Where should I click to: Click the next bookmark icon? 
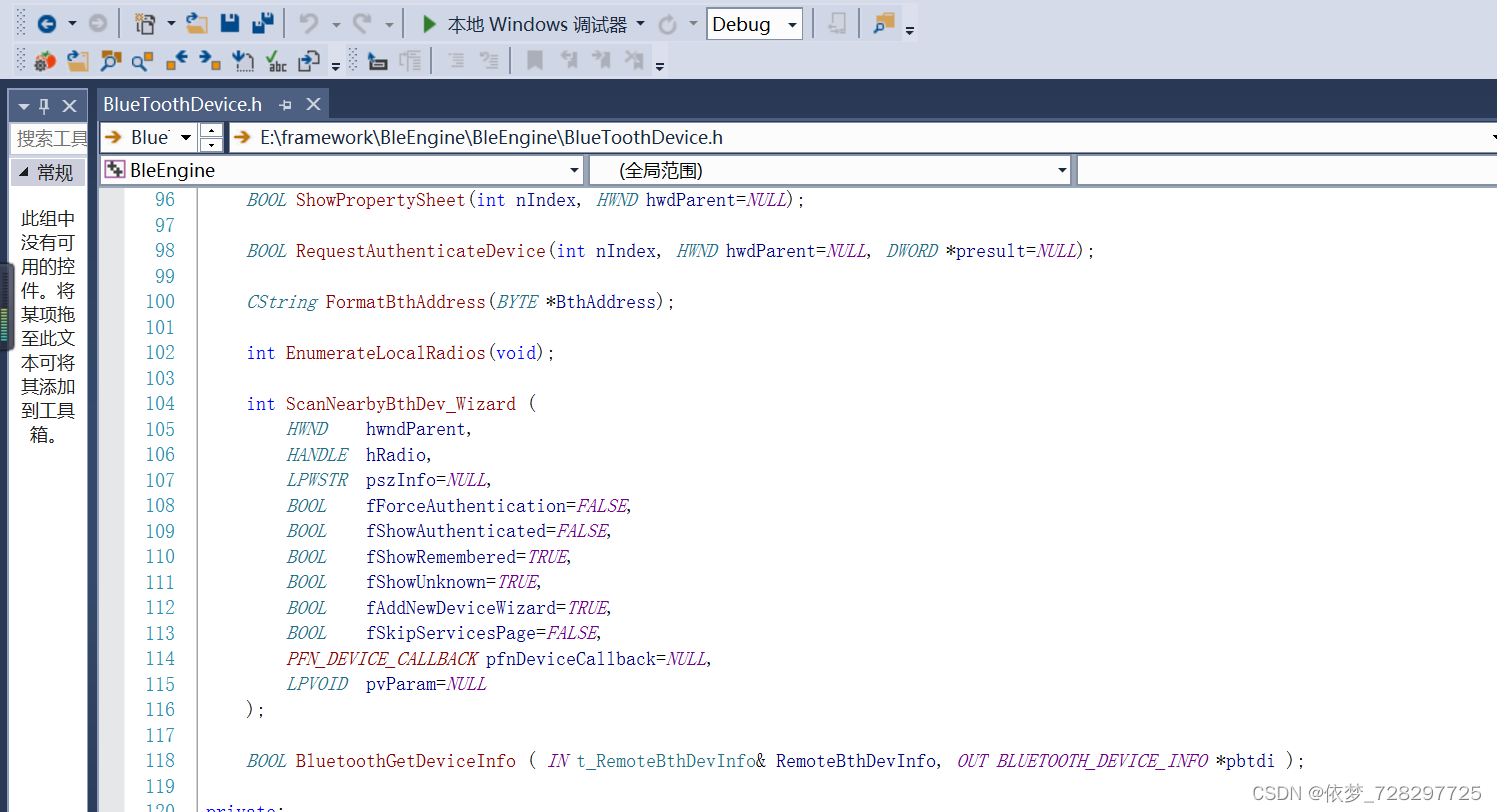pyautogui.click(x=601, y=61)
